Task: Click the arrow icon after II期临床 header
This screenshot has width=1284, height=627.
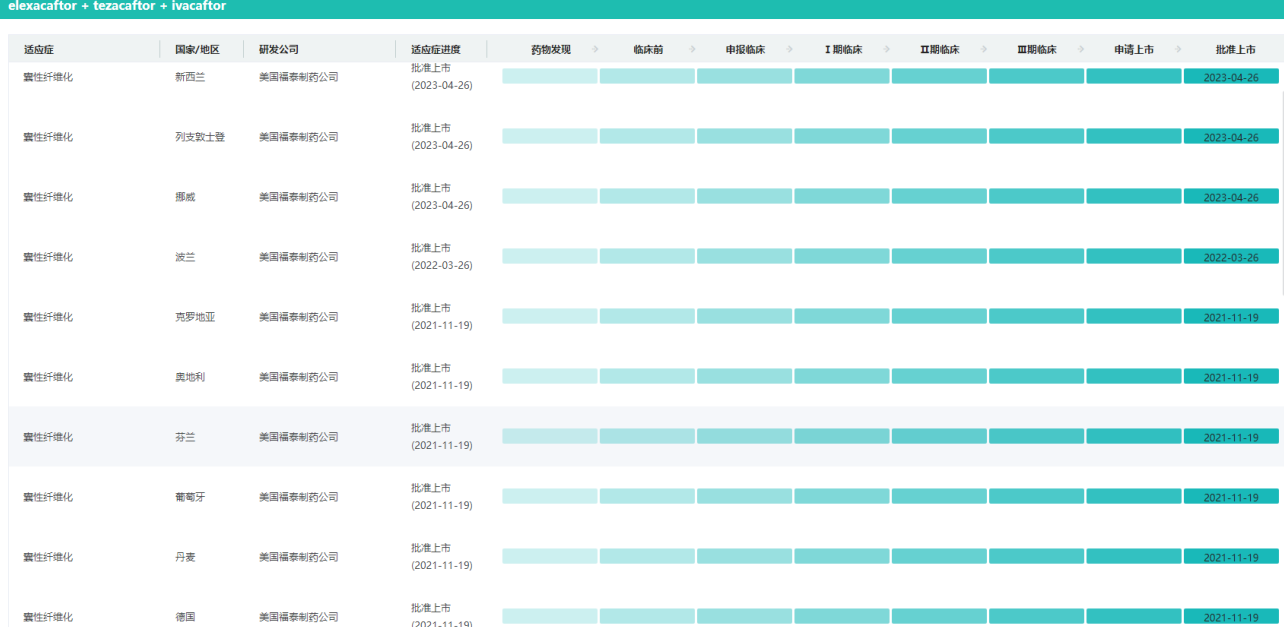Action: (x=985, y=50)
